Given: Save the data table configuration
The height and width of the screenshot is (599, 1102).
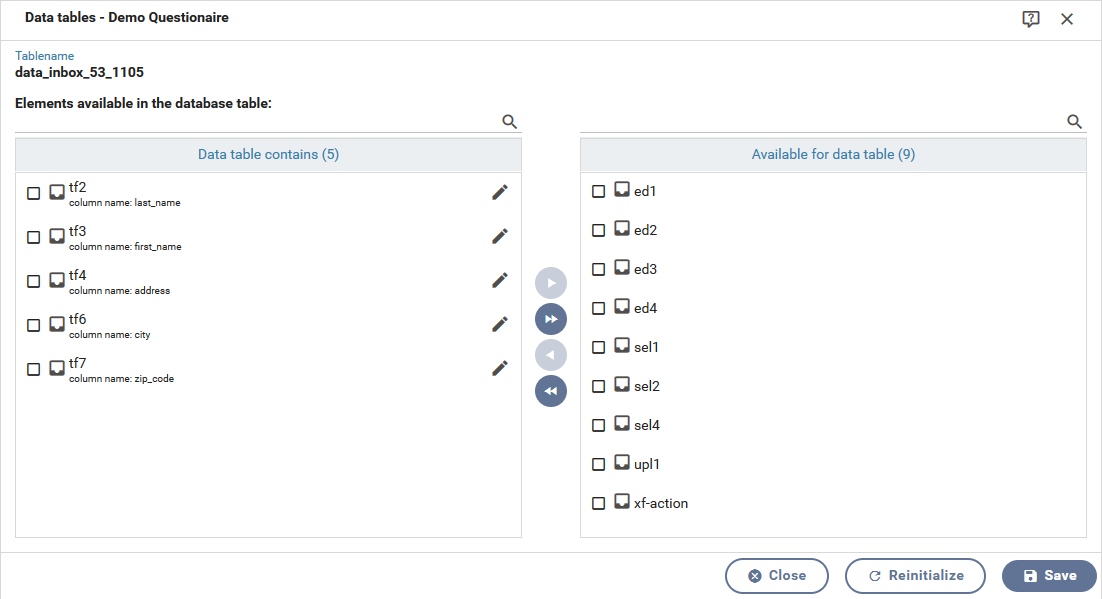Looking at the screenshot, I should pyautogui.click(x=1049, y=576).
